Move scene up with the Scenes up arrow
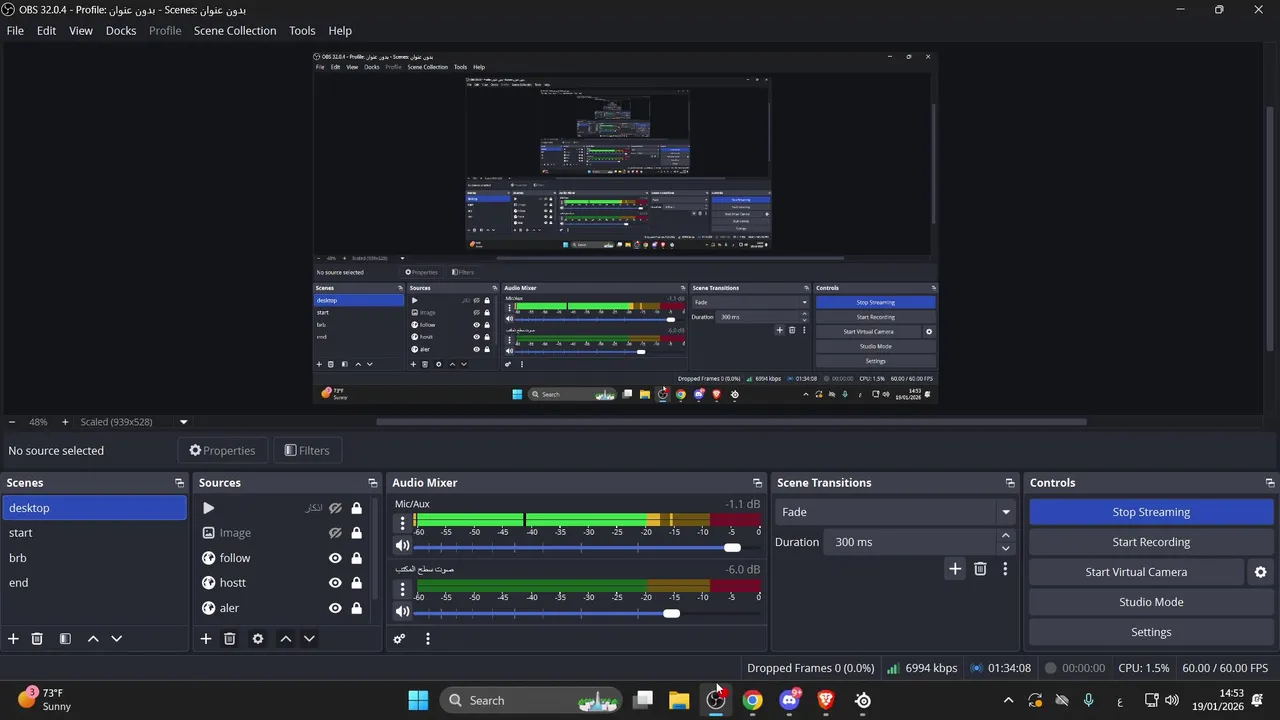Image resolution: width=1280 pixels, height=720 pixels. (93, 639)
